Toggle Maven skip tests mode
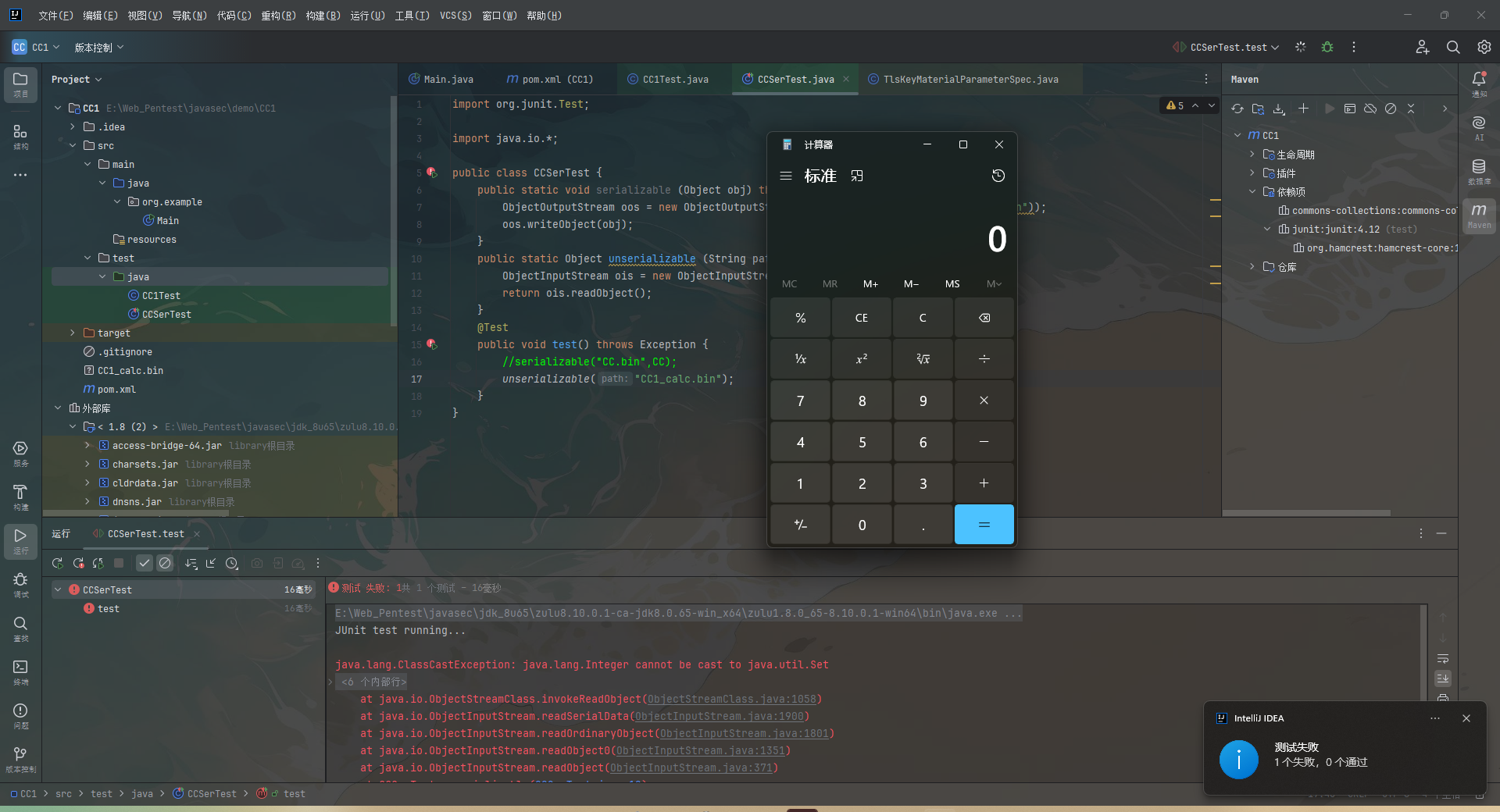Viewport: 1500px width, 812px height. point(1391,109)
